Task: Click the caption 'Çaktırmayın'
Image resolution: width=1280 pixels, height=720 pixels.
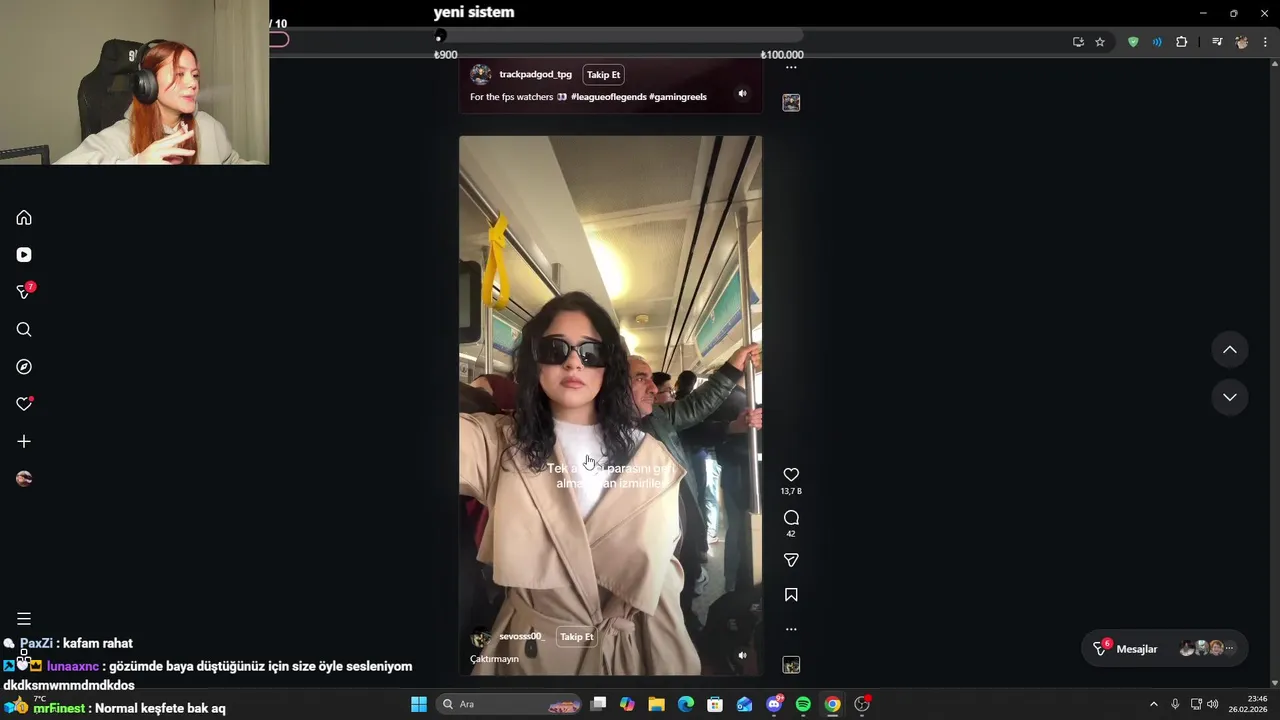Action: pos(494,659)
